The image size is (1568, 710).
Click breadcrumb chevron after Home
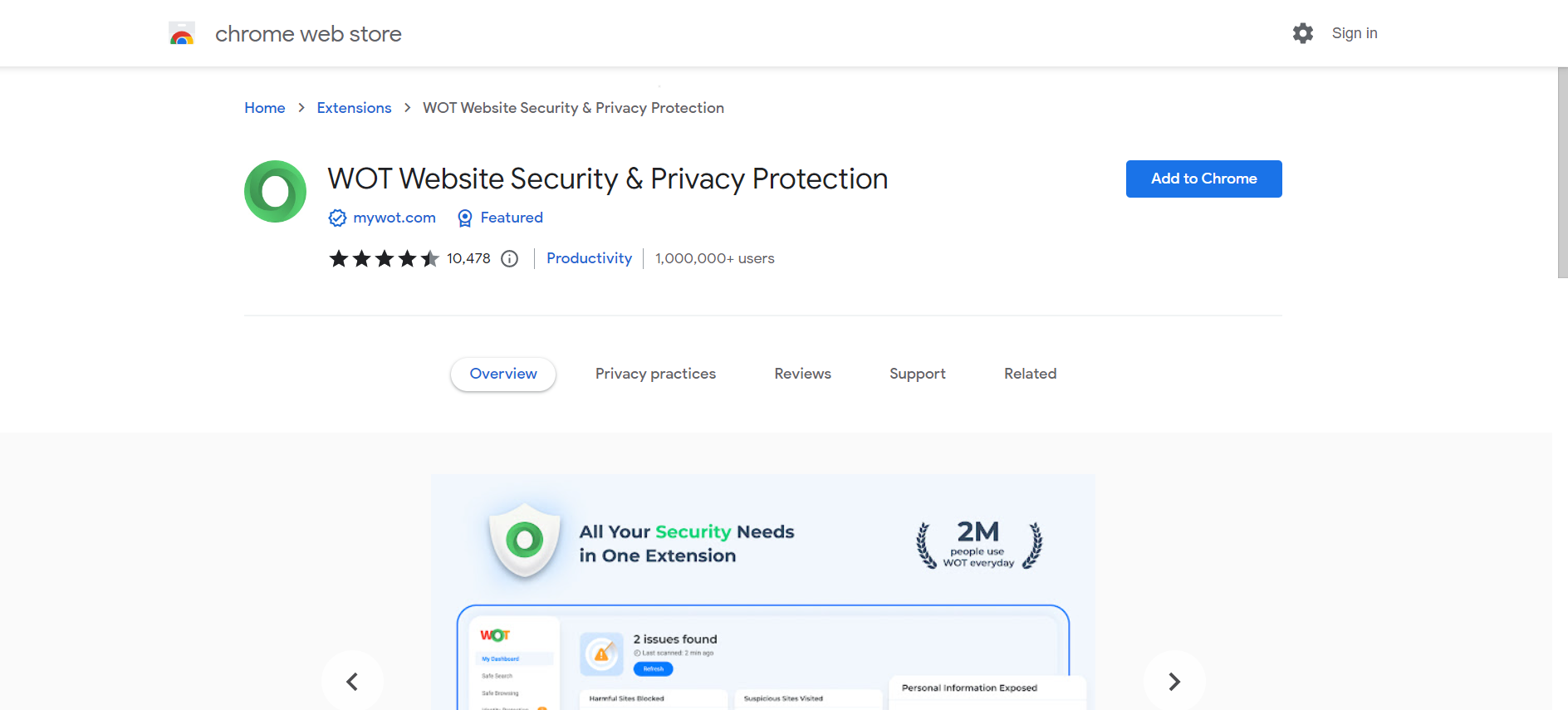pos(301,108)
